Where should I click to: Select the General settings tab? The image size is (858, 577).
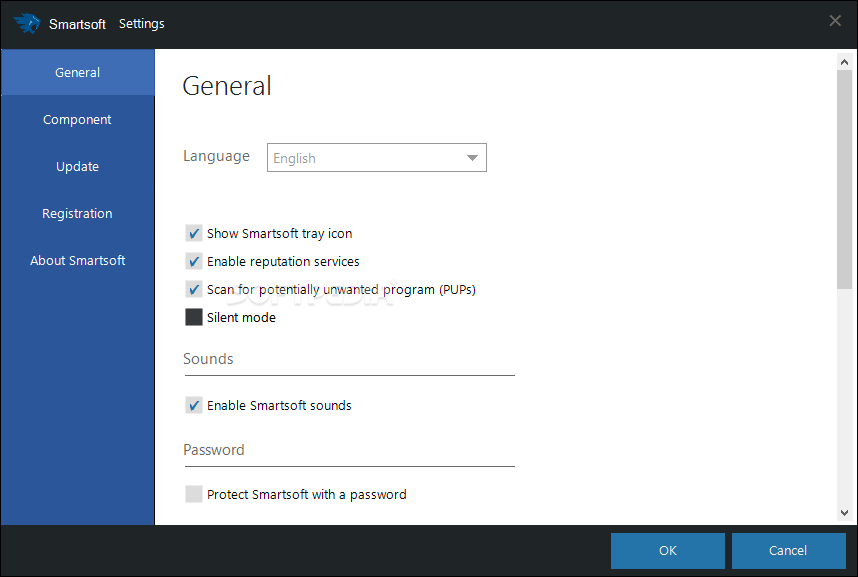click(78, 72)
